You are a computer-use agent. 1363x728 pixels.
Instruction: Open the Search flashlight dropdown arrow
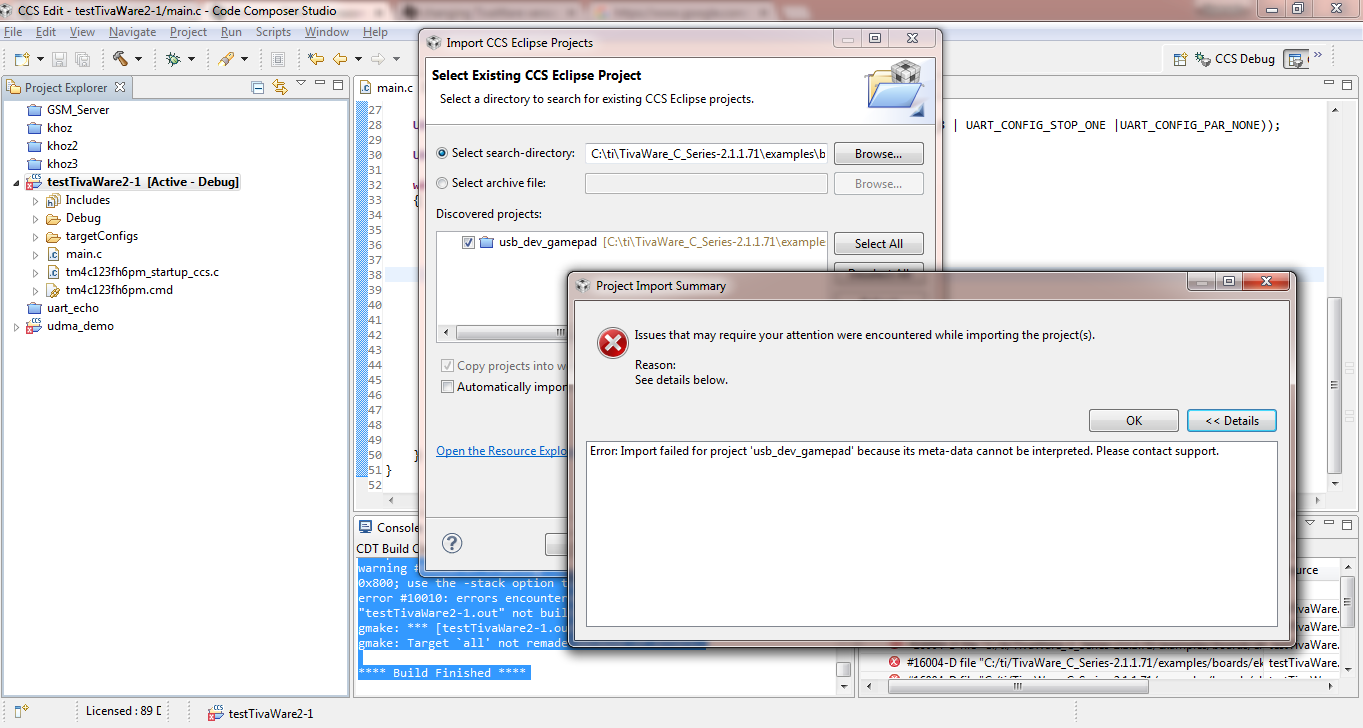pos(243,60)
